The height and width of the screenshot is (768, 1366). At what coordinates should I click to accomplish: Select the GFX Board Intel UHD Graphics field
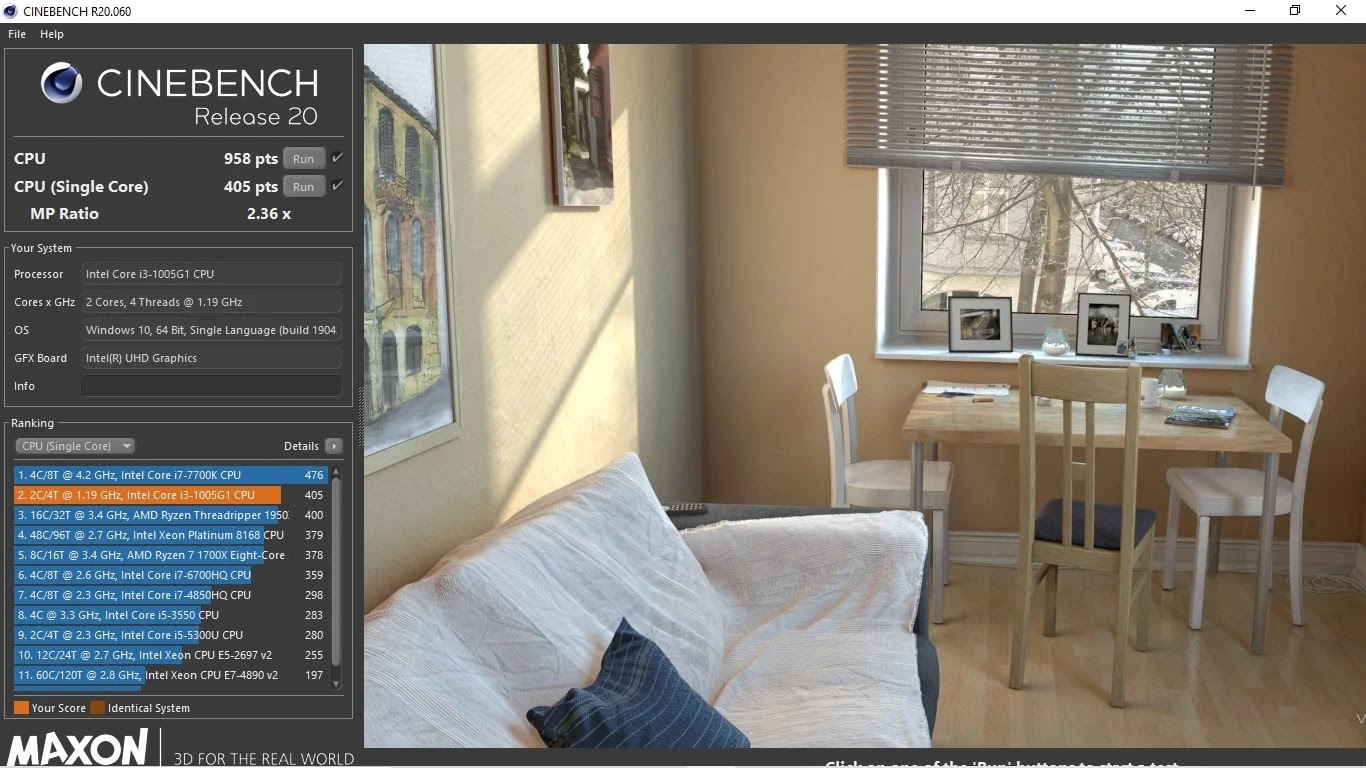tap(211, 358)
